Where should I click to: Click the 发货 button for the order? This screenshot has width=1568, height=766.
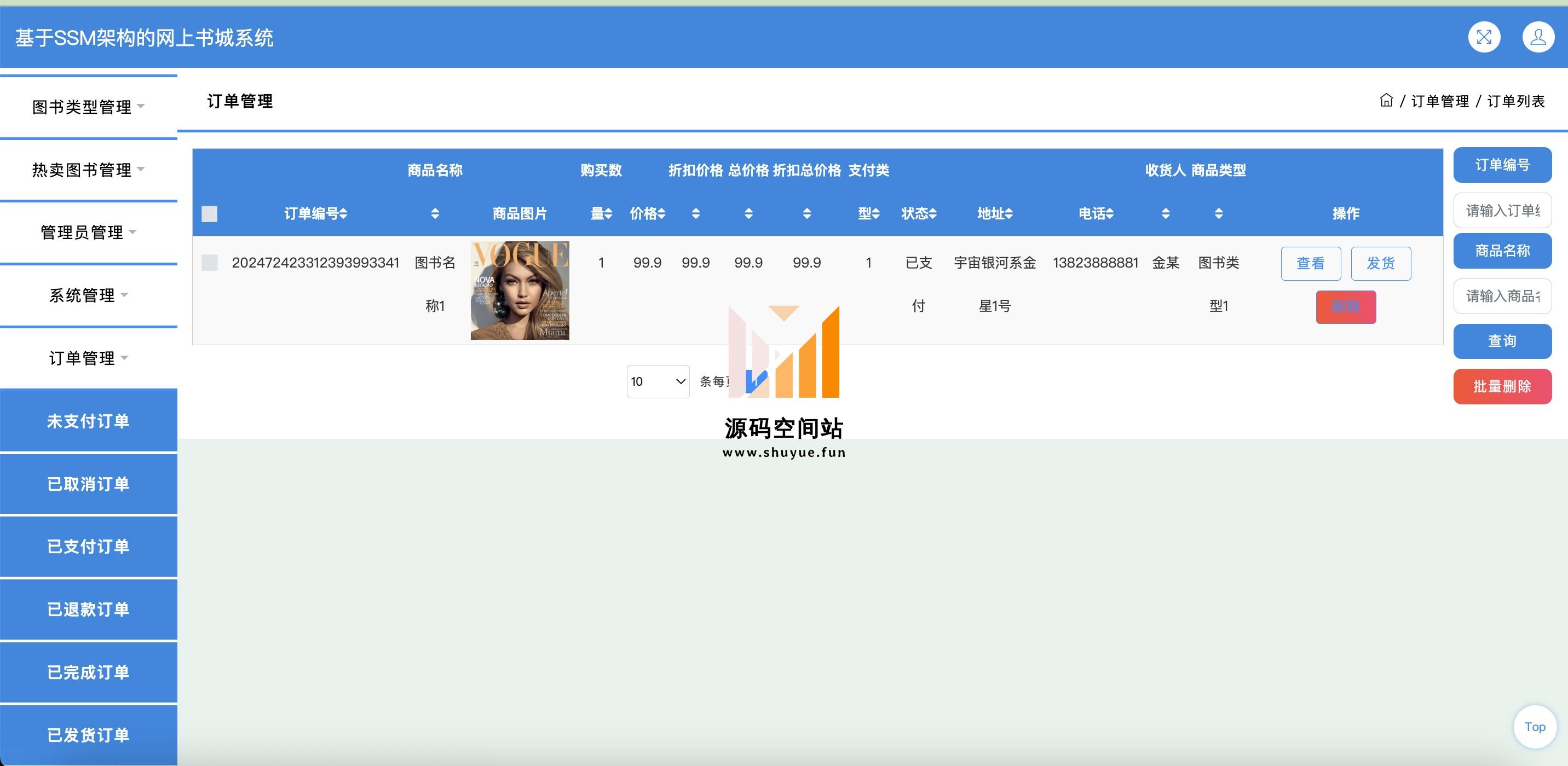pyautogui.click(x=1381, y=263)
